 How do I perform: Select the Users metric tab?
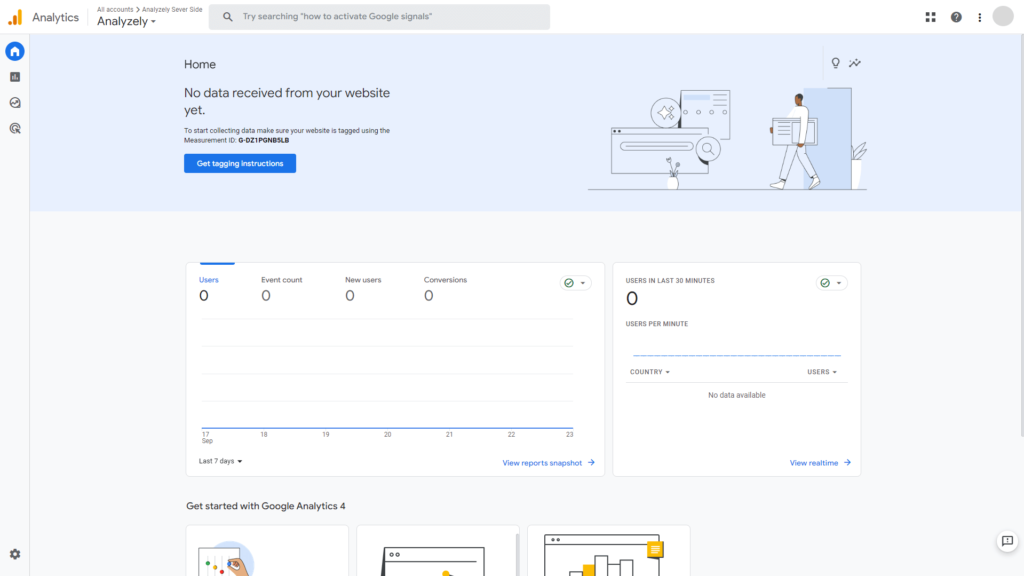(x=209, y=288)
